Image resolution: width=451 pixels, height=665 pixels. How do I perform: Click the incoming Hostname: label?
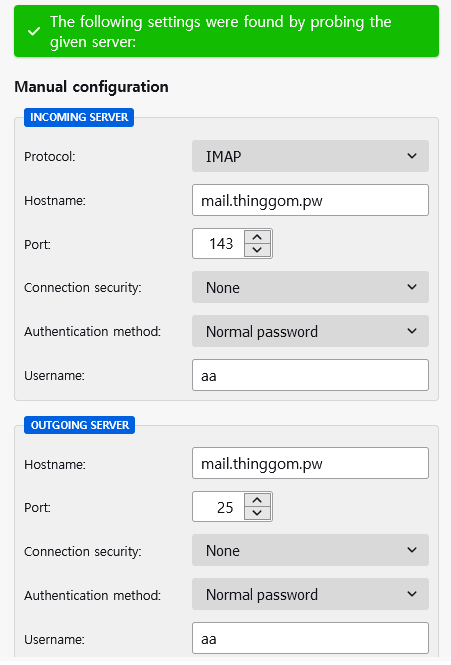[x=55, y=200]
